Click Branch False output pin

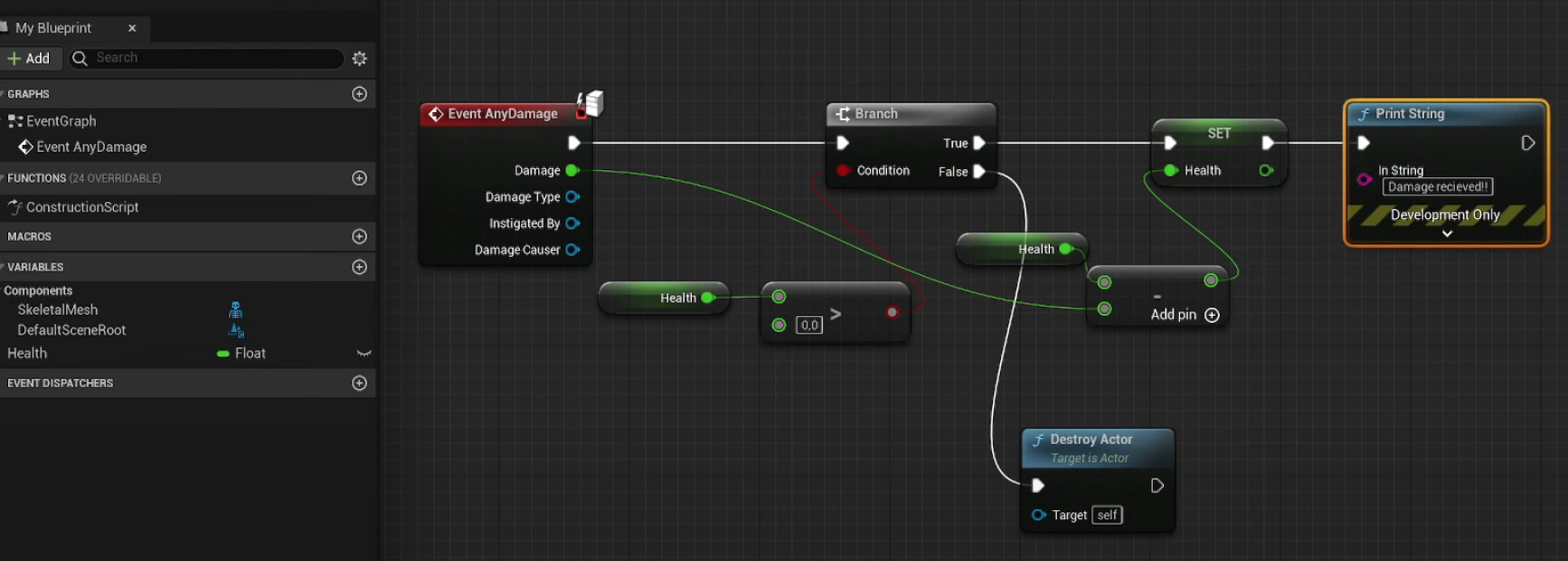[x=978, y=171]
